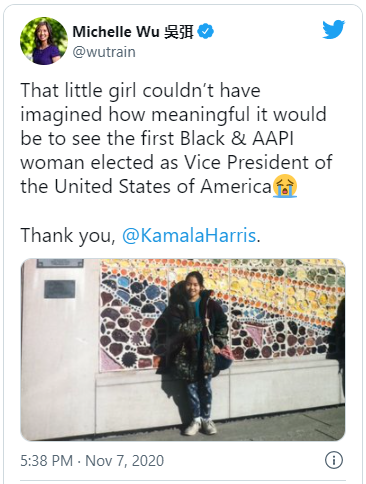This screenshot has width=366, height=484.
Task: Open Michelle Wu's round profile avatar
Action: tap(44, 41)
